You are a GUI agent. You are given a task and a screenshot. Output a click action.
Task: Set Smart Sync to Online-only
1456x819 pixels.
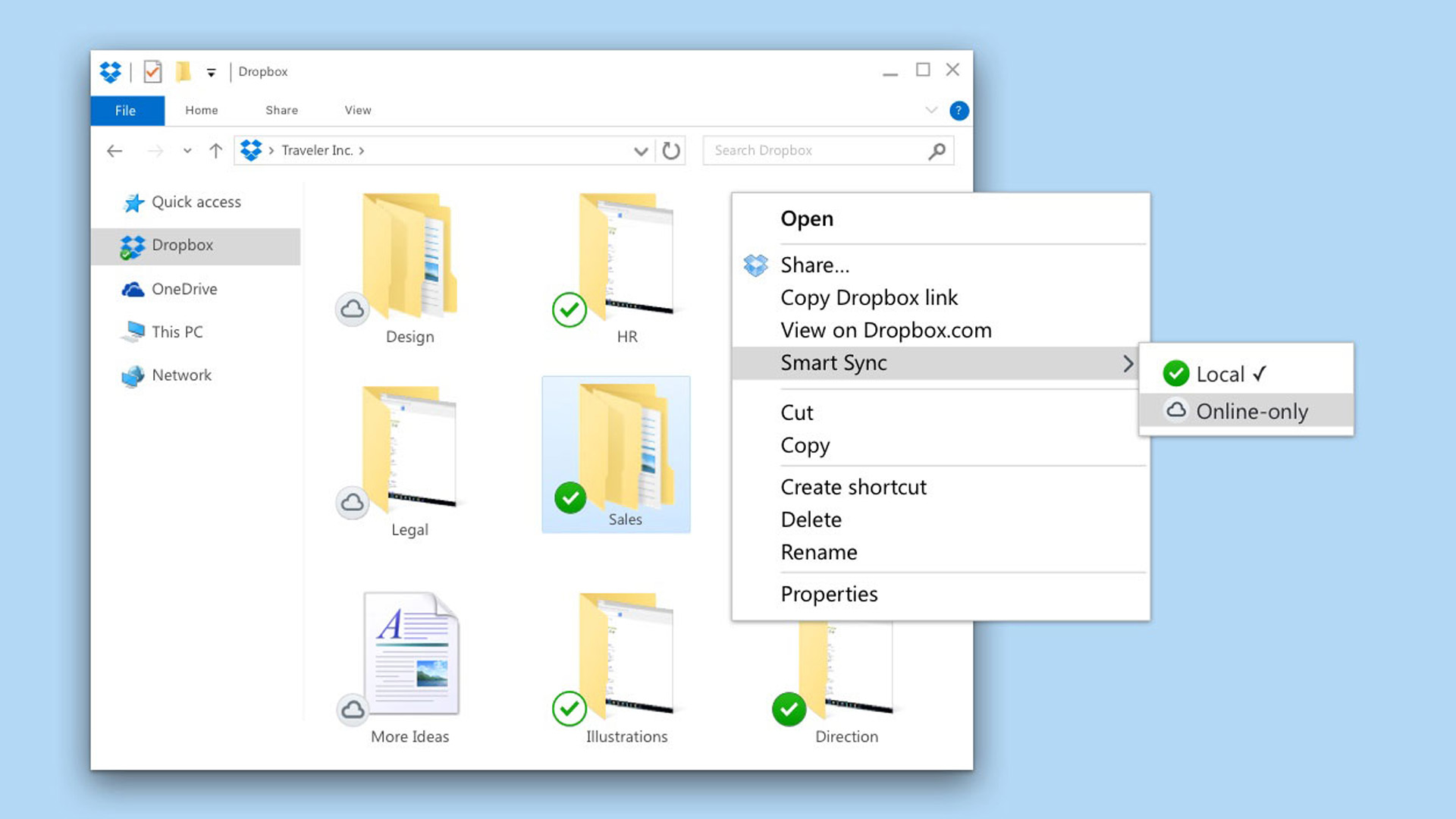(1246, 411)
